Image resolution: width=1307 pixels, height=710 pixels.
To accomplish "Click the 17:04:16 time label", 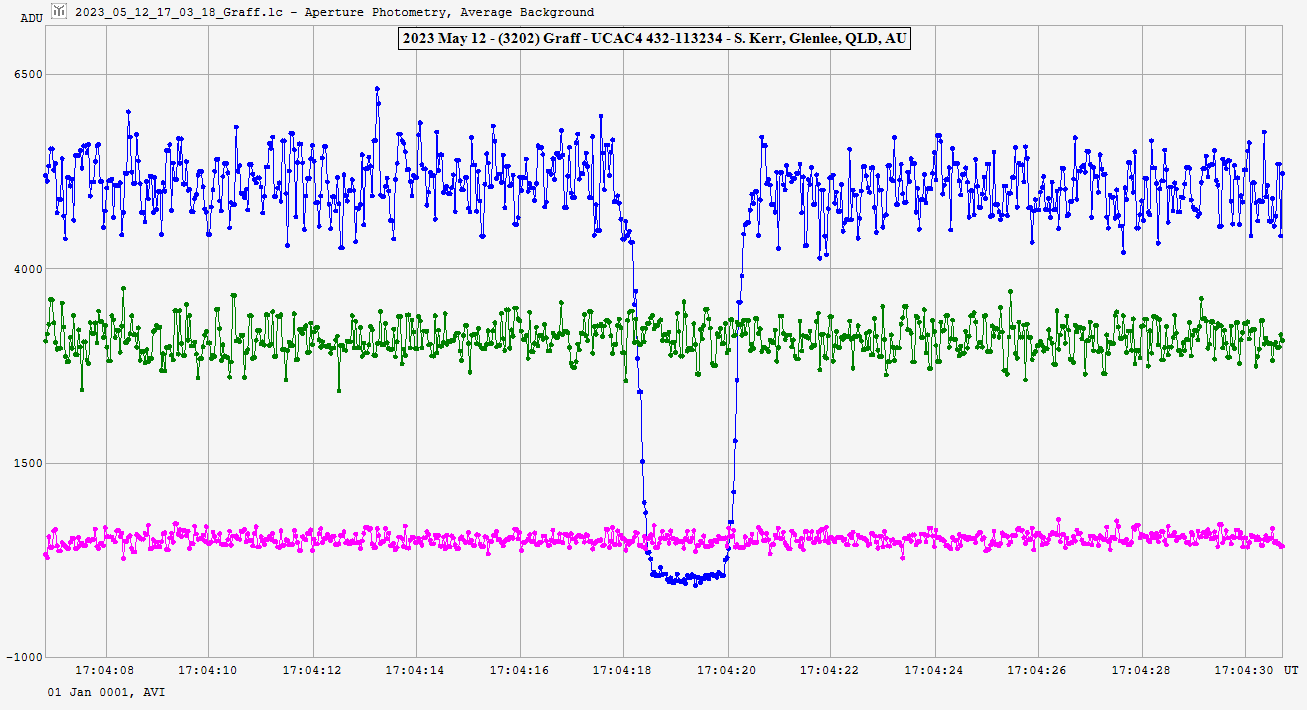I will click(x=520, y=670).
